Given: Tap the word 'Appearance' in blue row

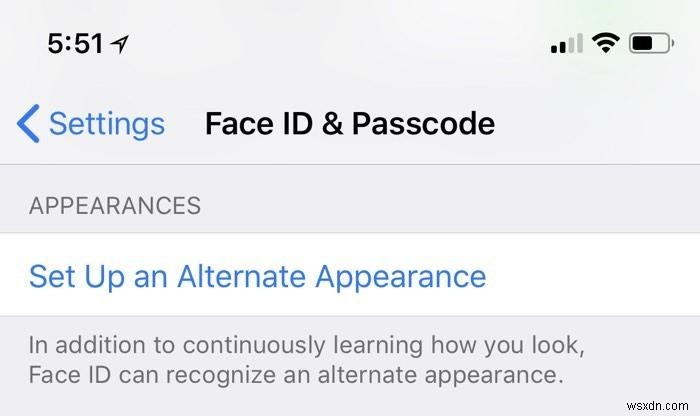Looking at the screenshot, I should tap(401, 277).
